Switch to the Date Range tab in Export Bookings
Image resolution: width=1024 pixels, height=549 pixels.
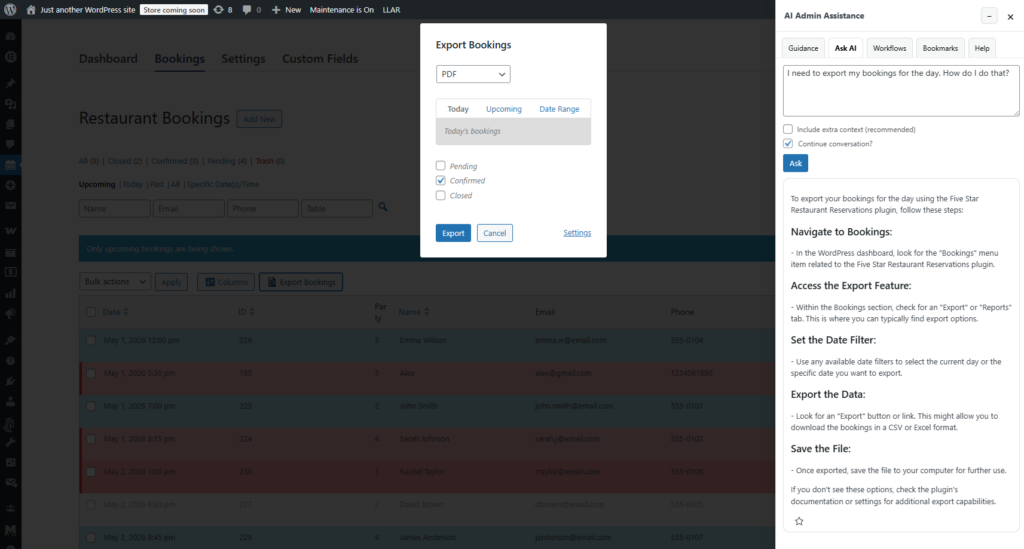[559, 109]
